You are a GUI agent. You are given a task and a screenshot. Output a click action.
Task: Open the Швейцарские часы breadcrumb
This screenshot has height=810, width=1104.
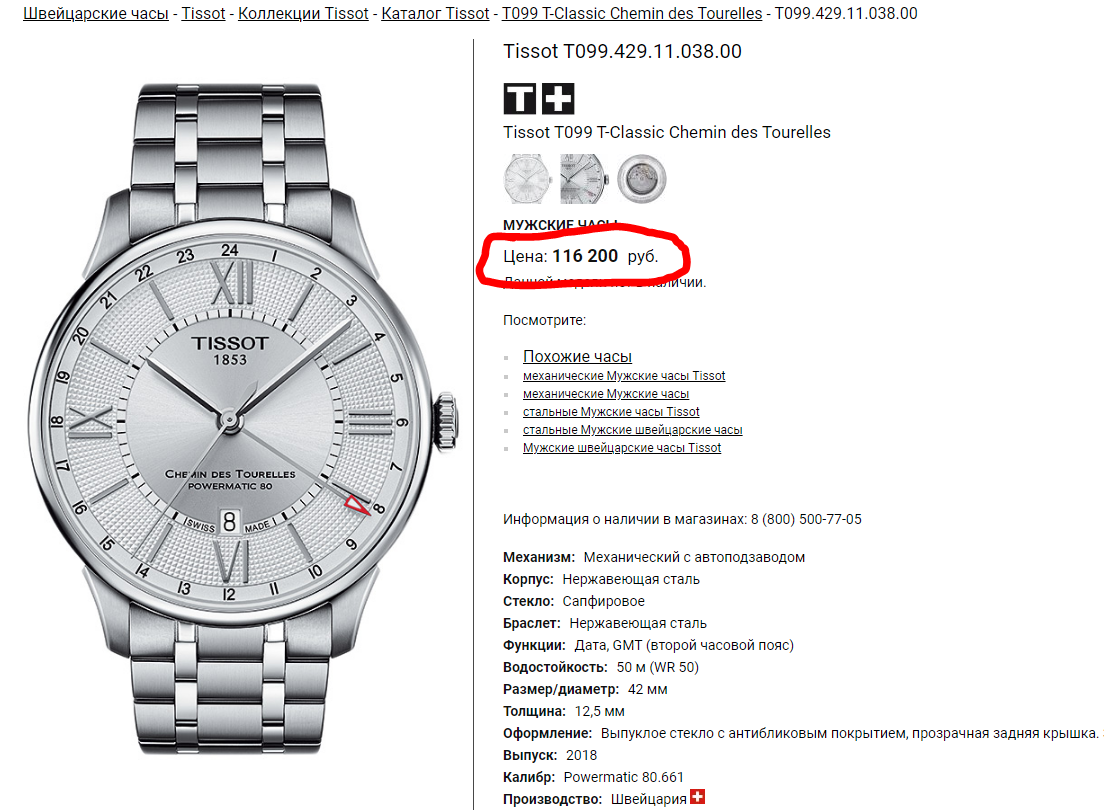pyautogui.click(x=96, y=13)
